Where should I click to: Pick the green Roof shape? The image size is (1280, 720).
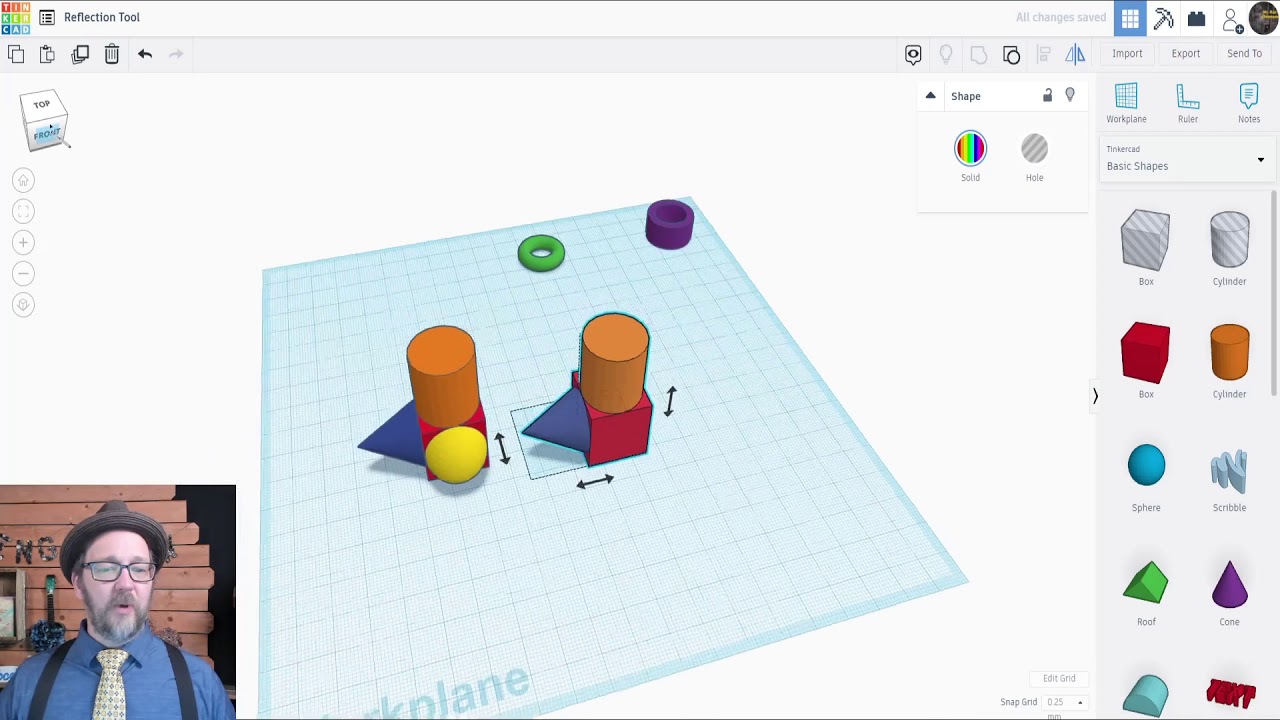click(1145, 583)
